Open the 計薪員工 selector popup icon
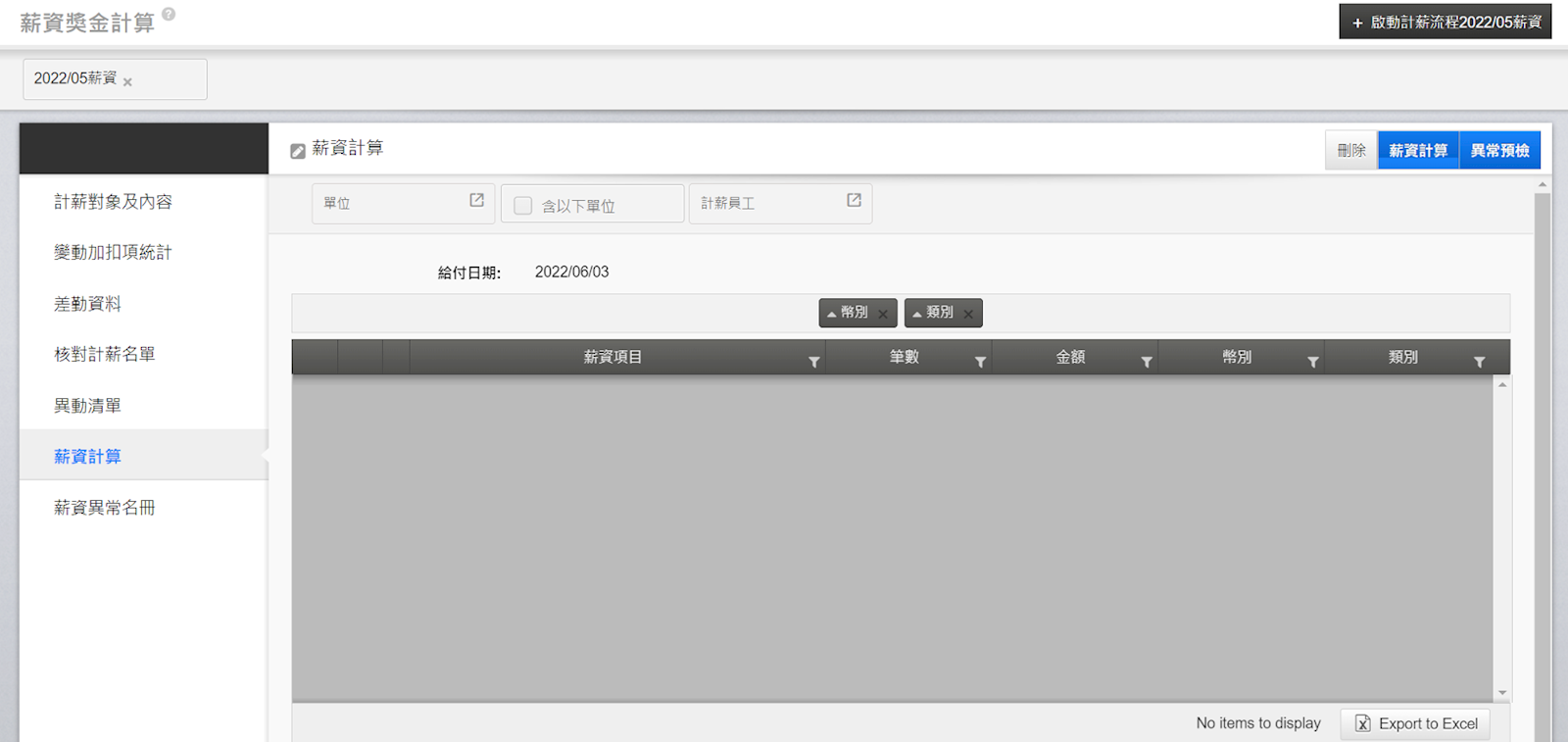1568x742 pixels. click(x=854, y=200)
